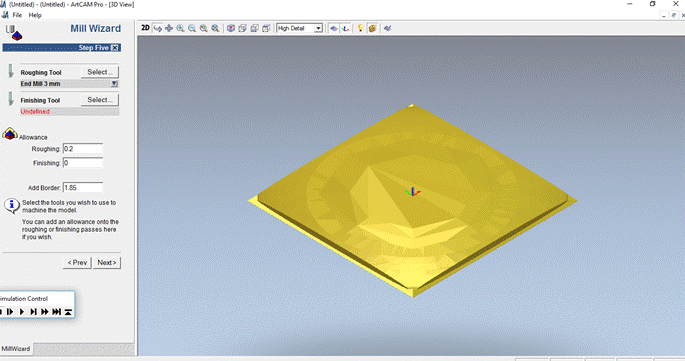Image resolution: width=685 pixels, height=361 pixels.
Task: Go back with the Prev button
Action: [77, 263]
